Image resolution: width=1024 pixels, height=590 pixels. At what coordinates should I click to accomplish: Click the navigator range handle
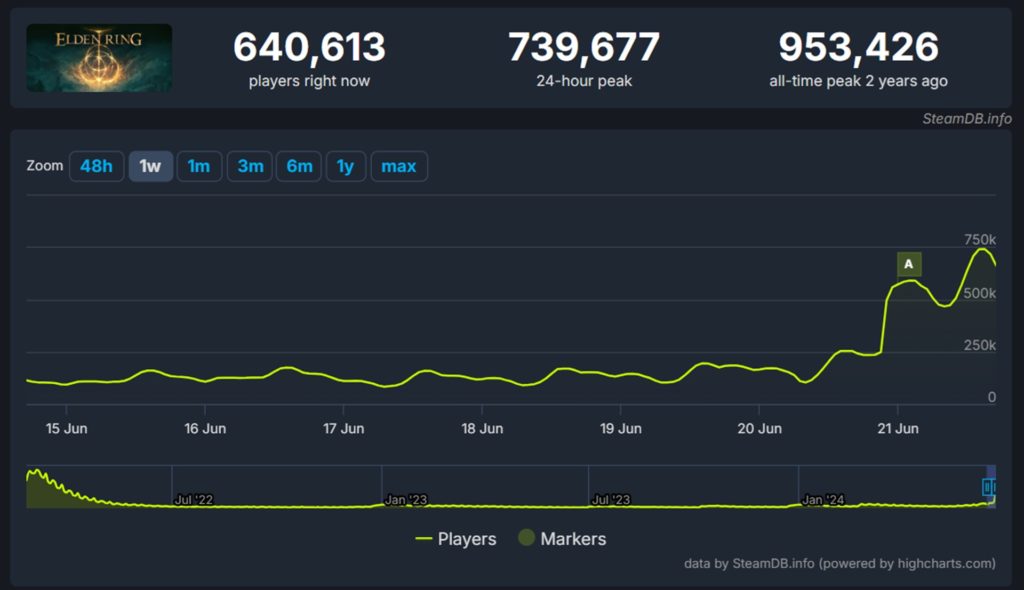point(989,486)
